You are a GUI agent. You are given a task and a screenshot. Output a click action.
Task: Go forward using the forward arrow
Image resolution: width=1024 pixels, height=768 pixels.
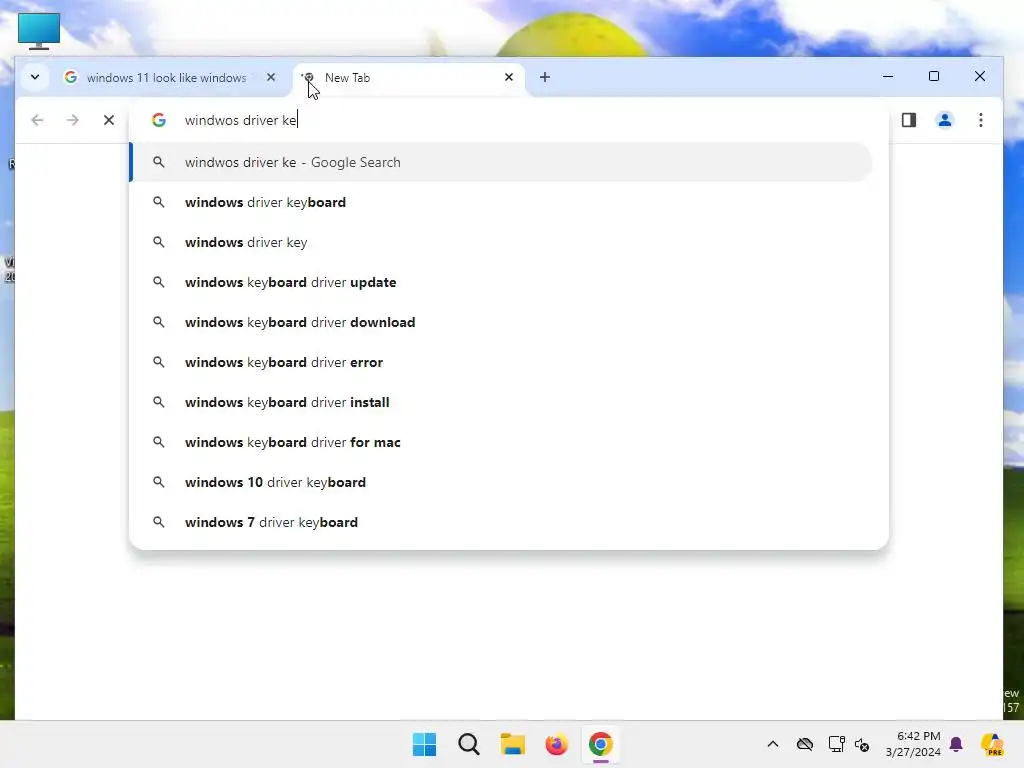(x=72, y=120)
